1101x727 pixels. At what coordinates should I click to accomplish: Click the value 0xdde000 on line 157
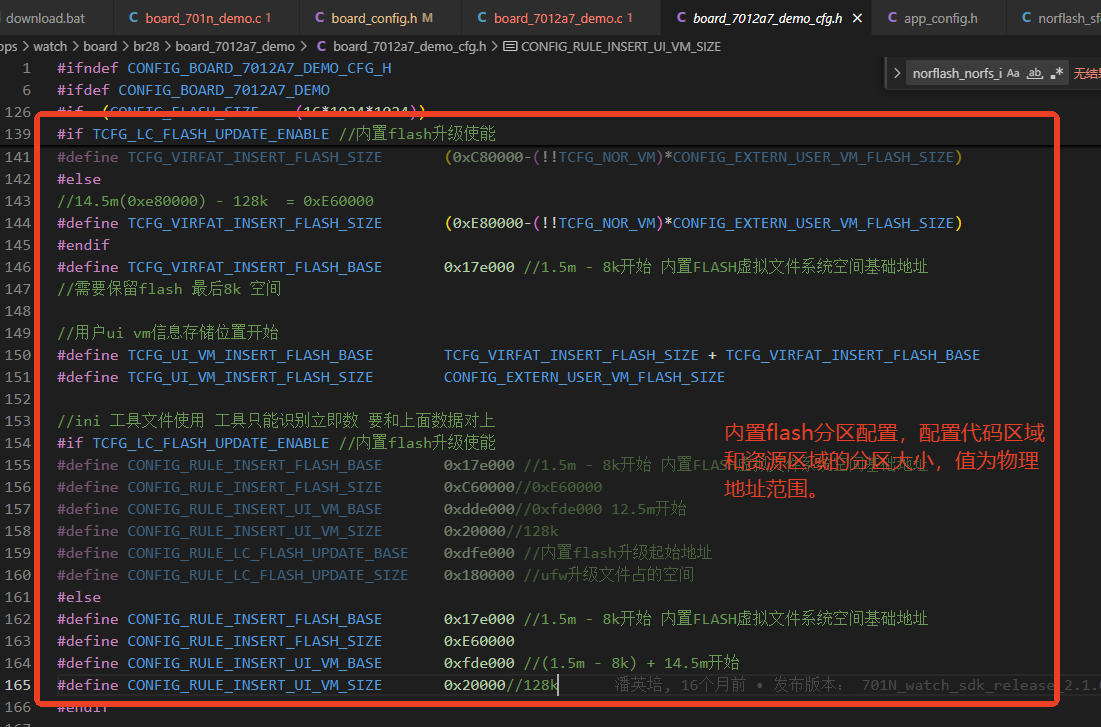pos(479,509)
